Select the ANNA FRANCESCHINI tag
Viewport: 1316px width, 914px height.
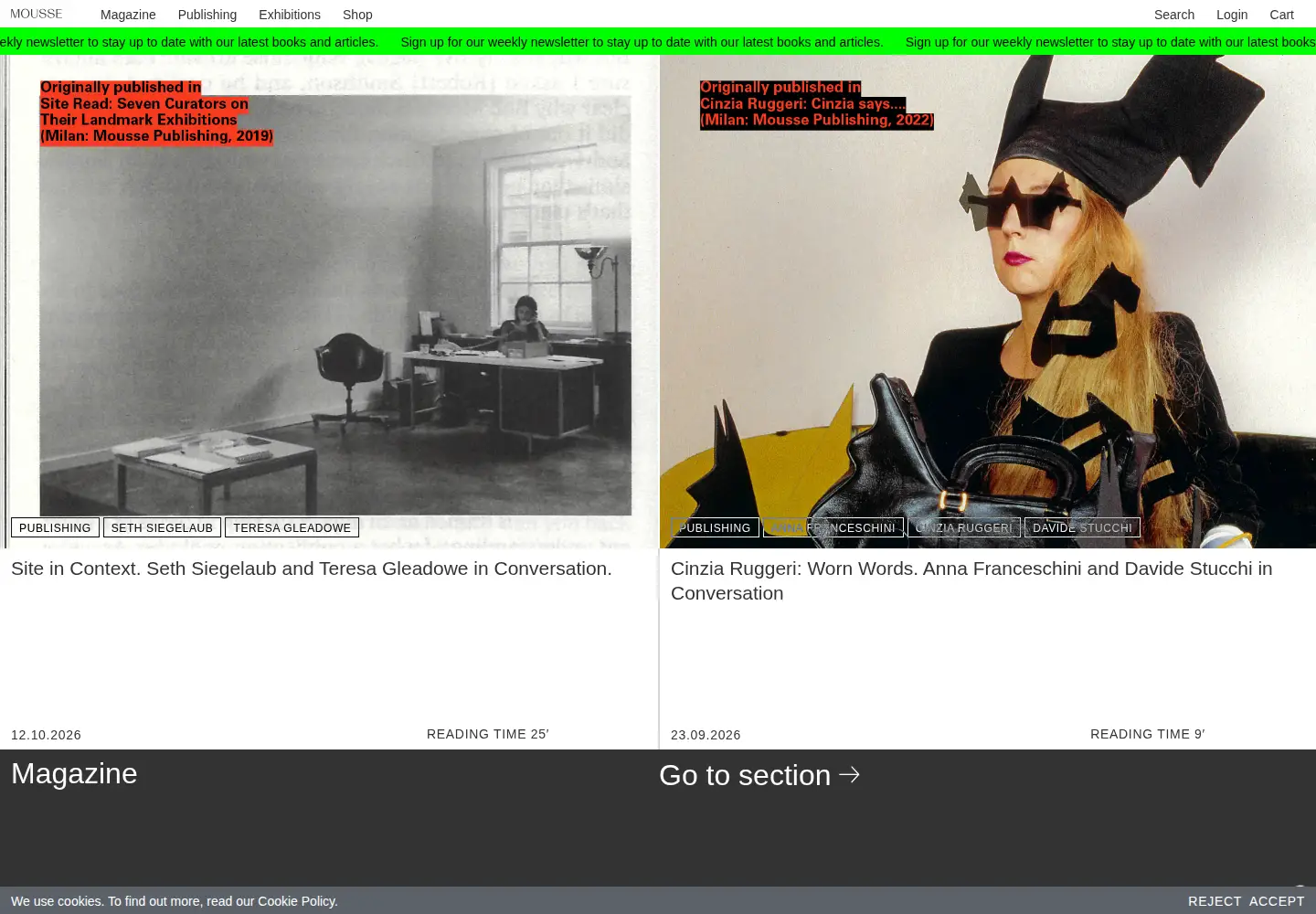pos(833,527)
